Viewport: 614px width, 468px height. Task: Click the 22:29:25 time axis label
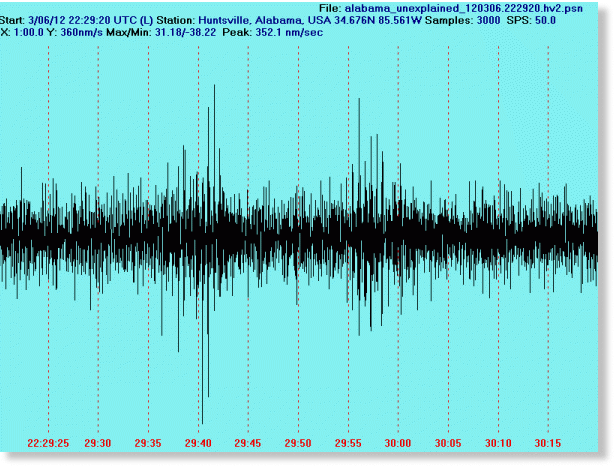tap(48, 443)
